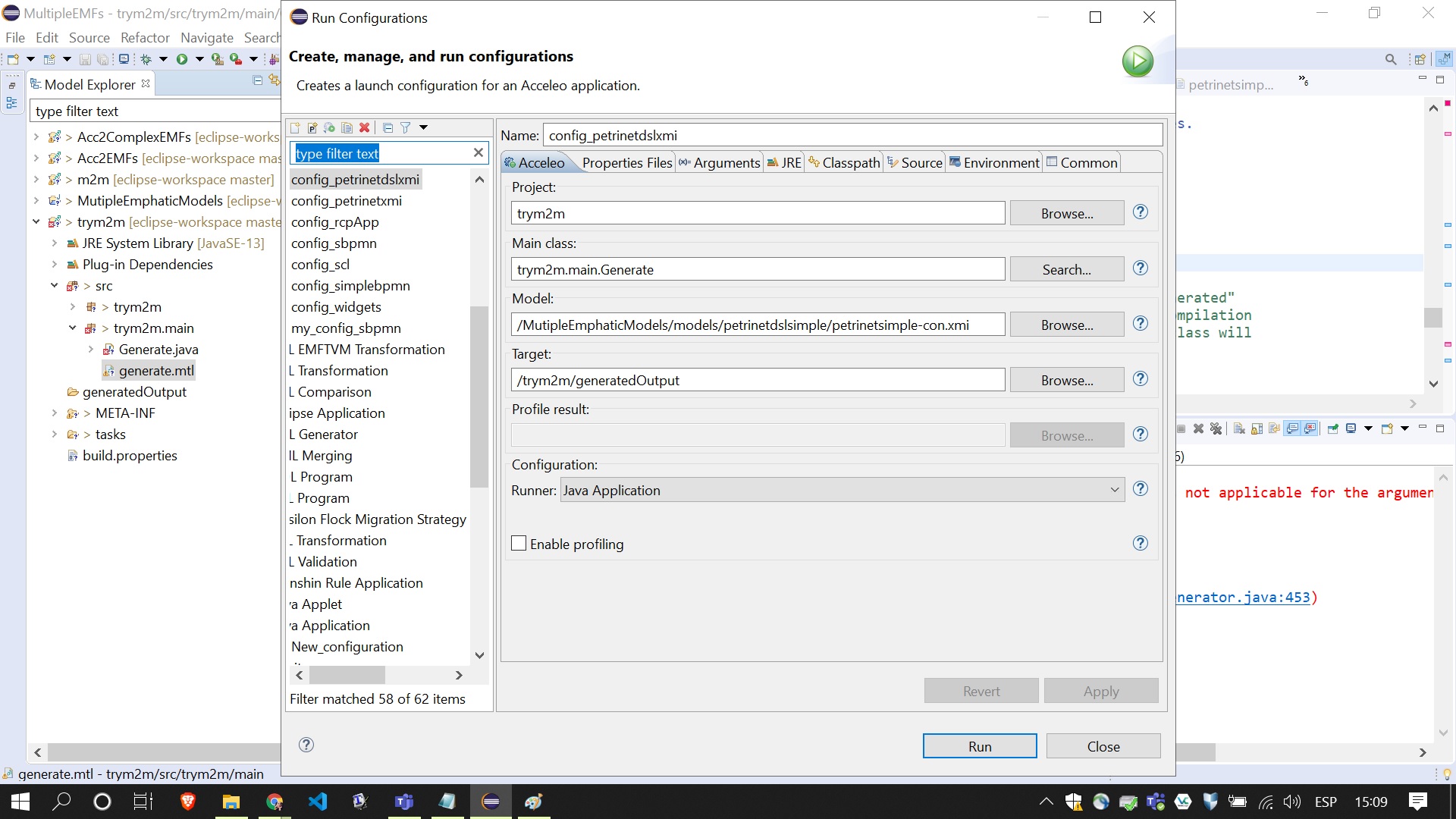Expand the Acc2ComplexEMFs project
Viewport: 1456px width, 819px height.
click(x=36, y=137)
